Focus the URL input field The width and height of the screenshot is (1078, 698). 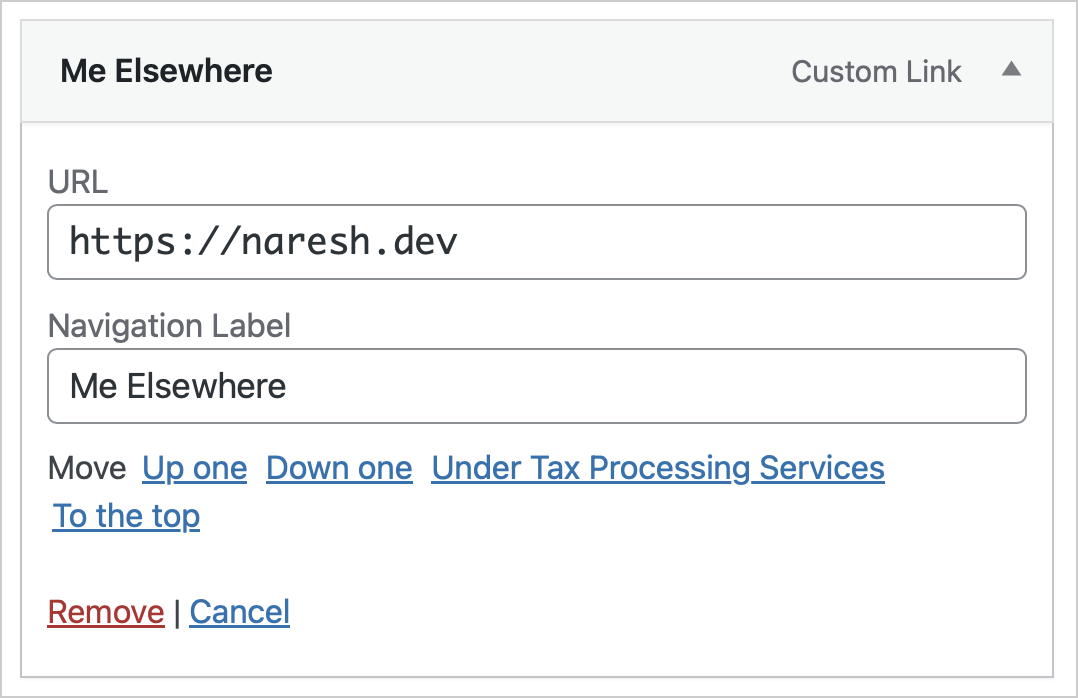point(537,242)
